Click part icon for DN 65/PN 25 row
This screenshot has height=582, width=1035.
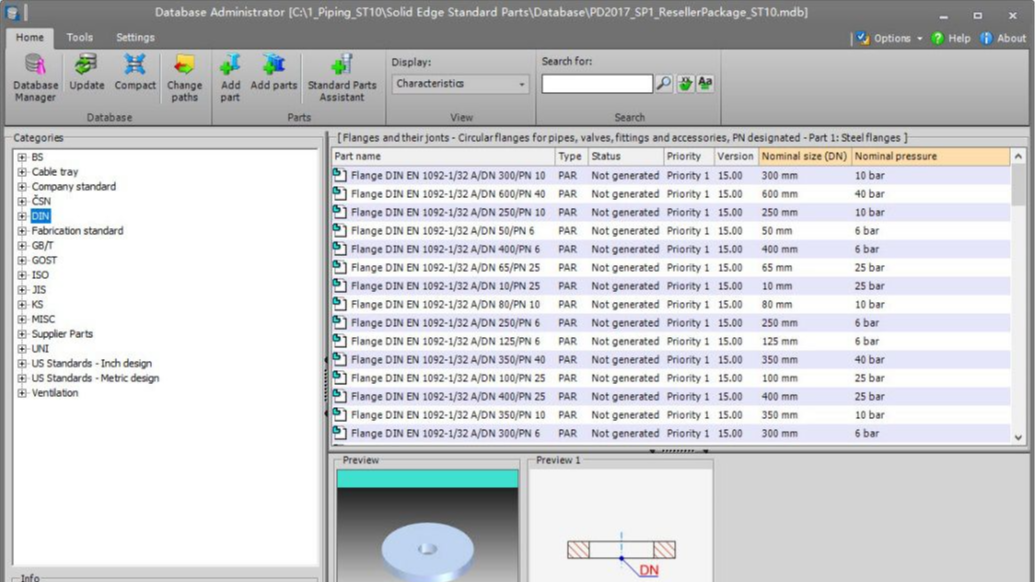[x=339, y=267]
